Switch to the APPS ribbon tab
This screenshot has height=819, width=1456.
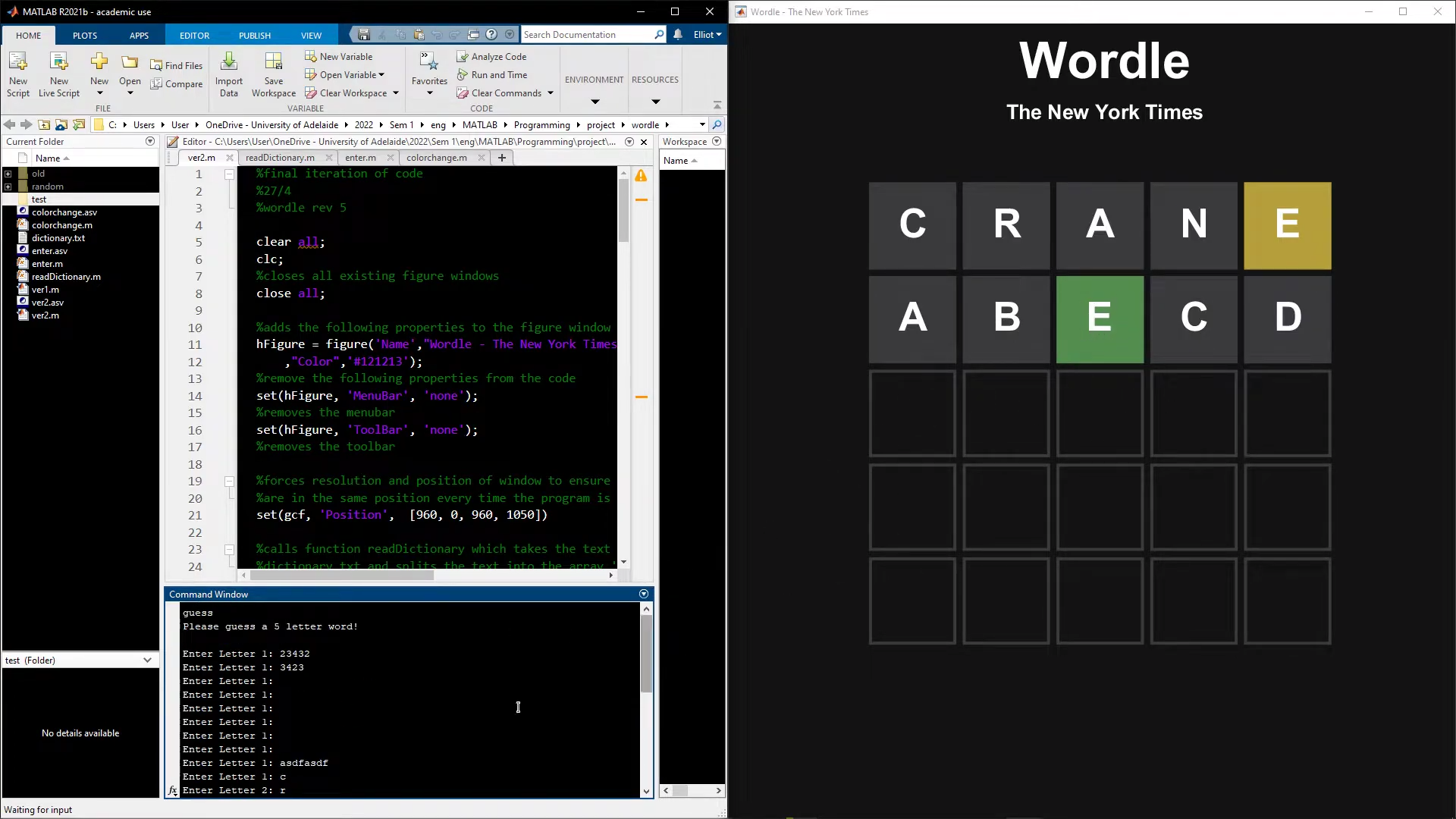pyautogui.click(x=139, y=36)
